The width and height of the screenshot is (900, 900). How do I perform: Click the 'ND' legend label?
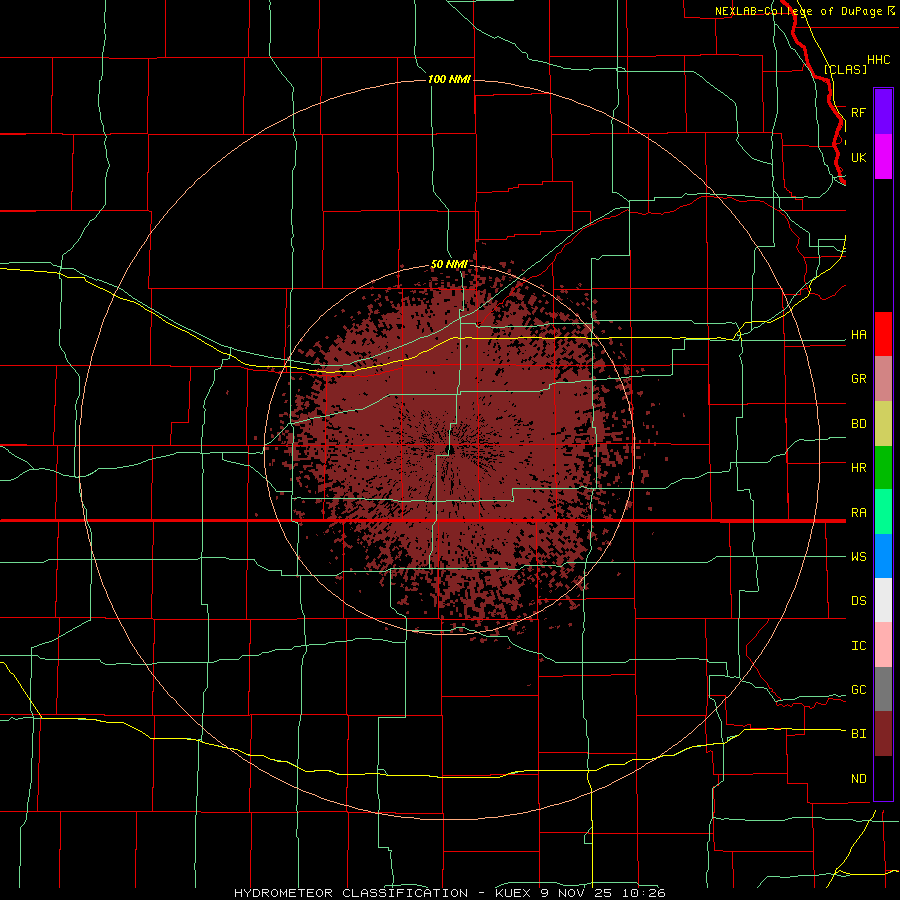(x=858, y=779)
